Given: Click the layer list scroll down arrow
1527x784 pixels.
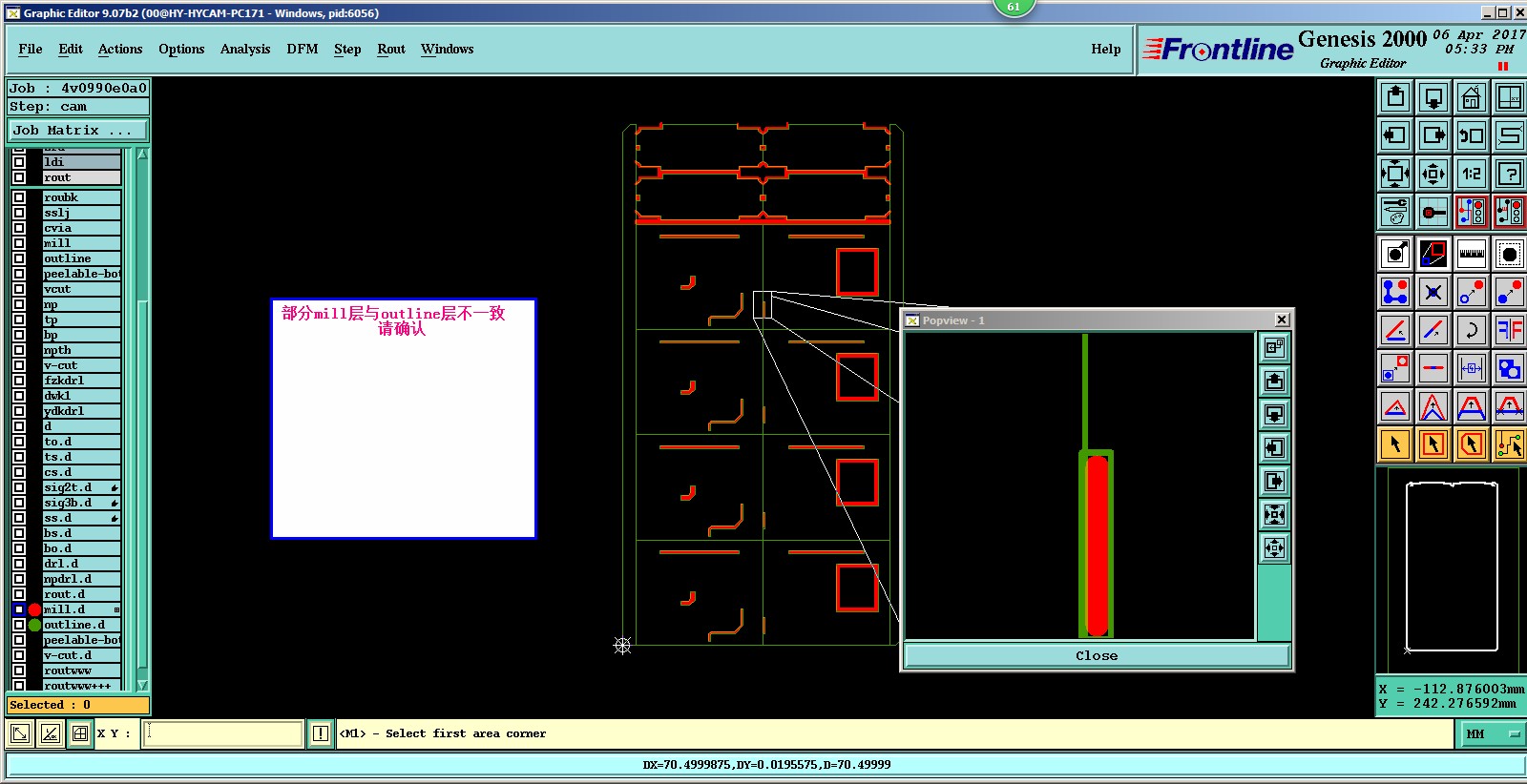Looking at the screenshot, I should point(142,685).
